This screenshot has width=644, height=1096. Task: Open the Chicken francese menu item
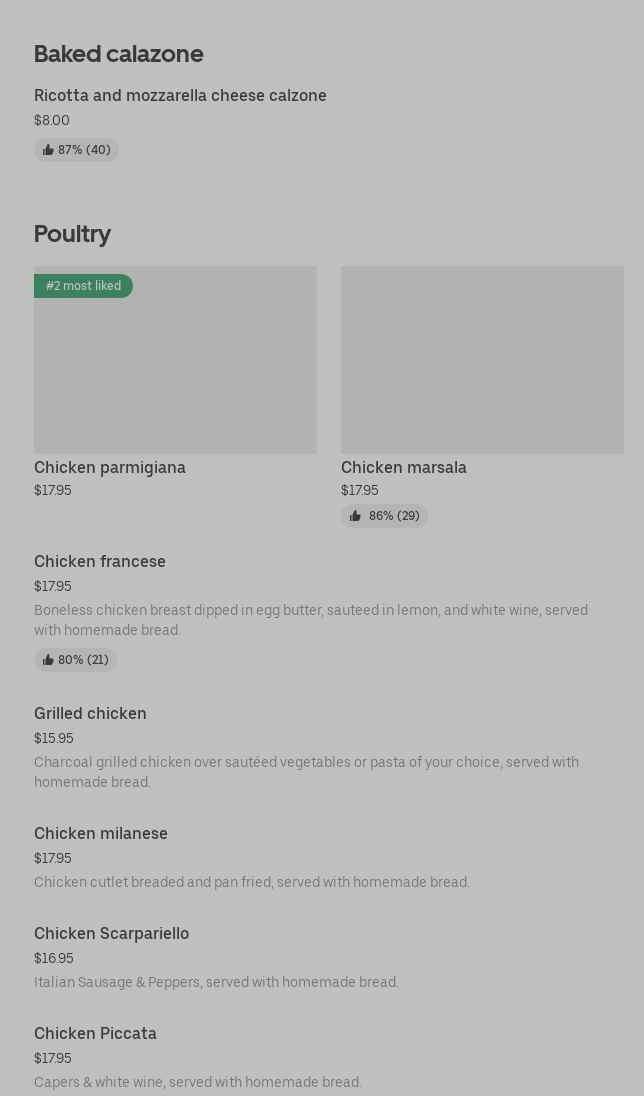pos(100,562)
